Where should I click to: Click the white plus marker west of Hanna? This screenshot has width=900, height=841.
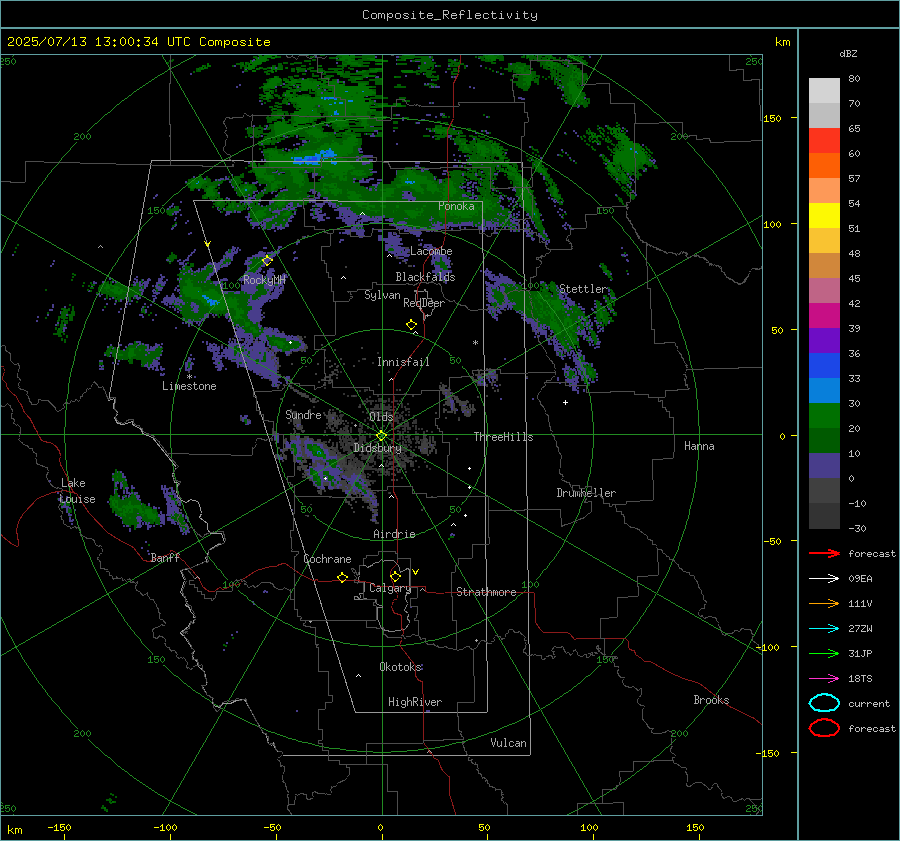[x=565, y=402]
